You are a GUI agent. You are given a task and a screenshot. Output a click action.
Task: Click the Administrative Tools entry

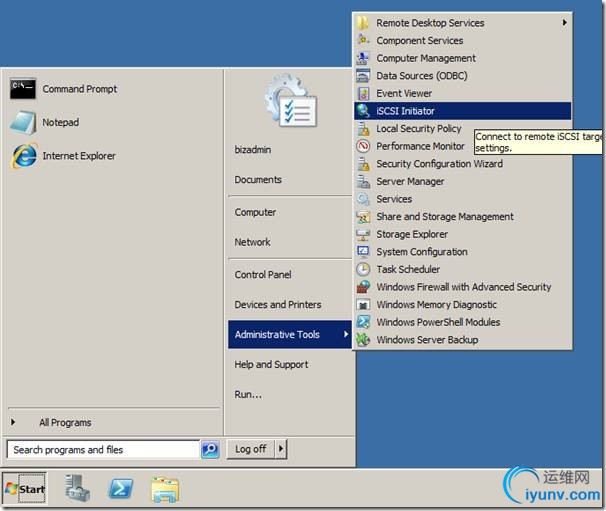click(x=290, y=334)
